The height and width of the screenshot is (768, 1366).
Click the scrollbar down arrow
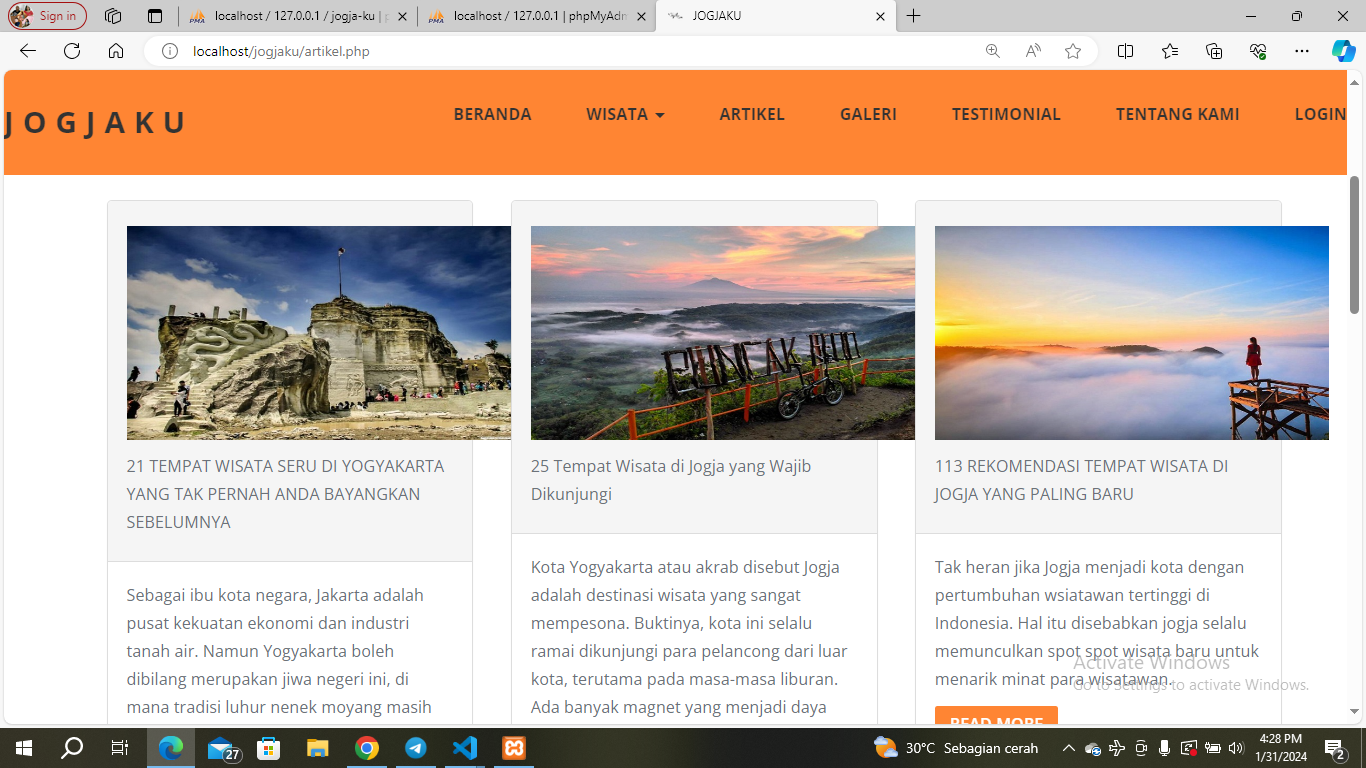point(1355,712)
